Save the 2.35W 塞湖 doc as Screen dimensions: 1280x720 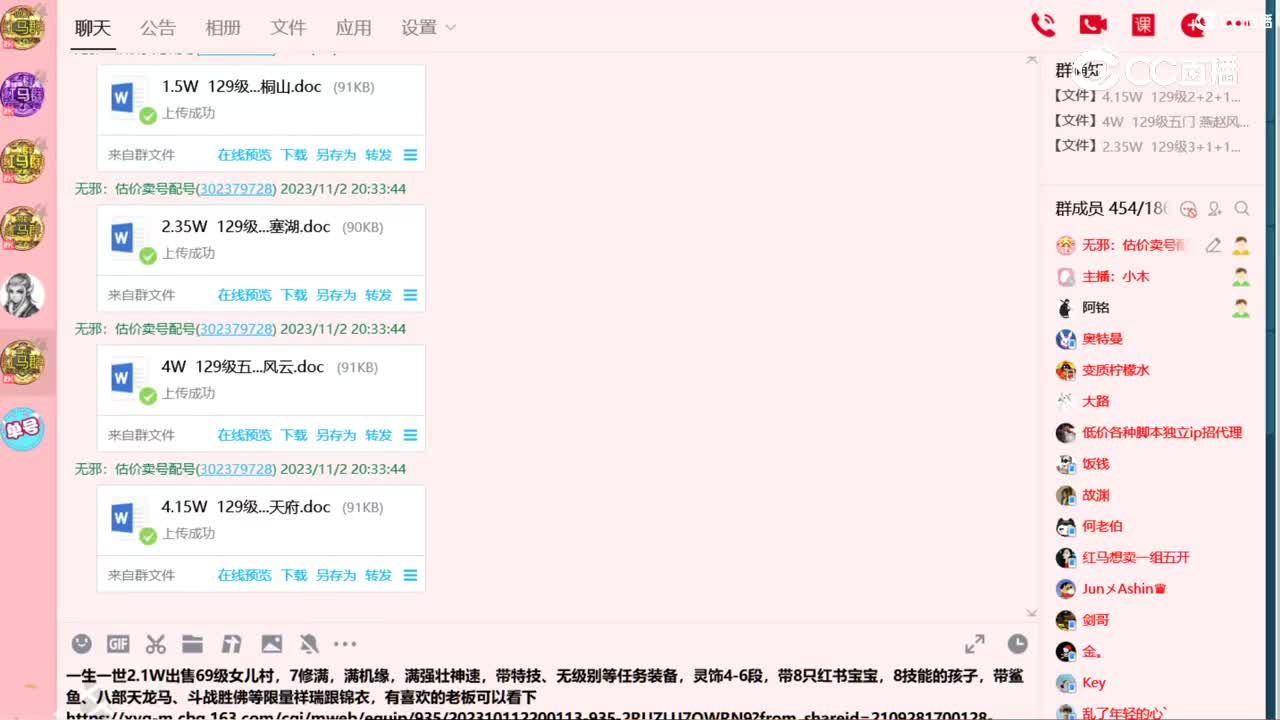tap(336, 295)
